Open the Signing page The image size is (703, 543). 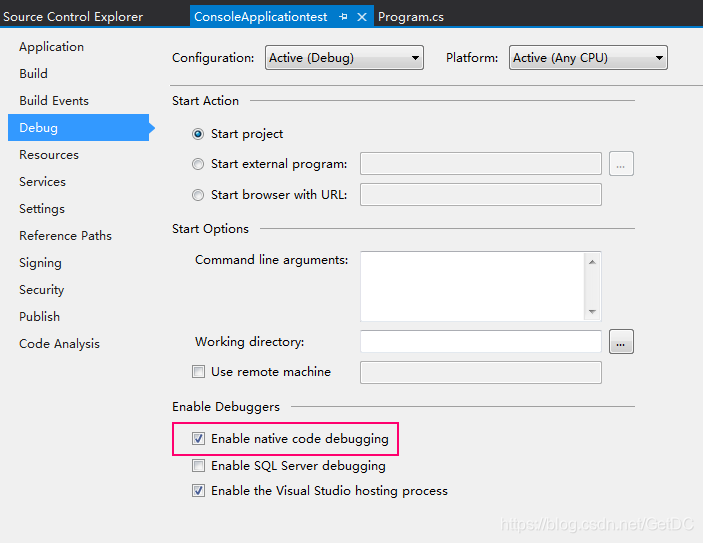[x=40, y=263]
